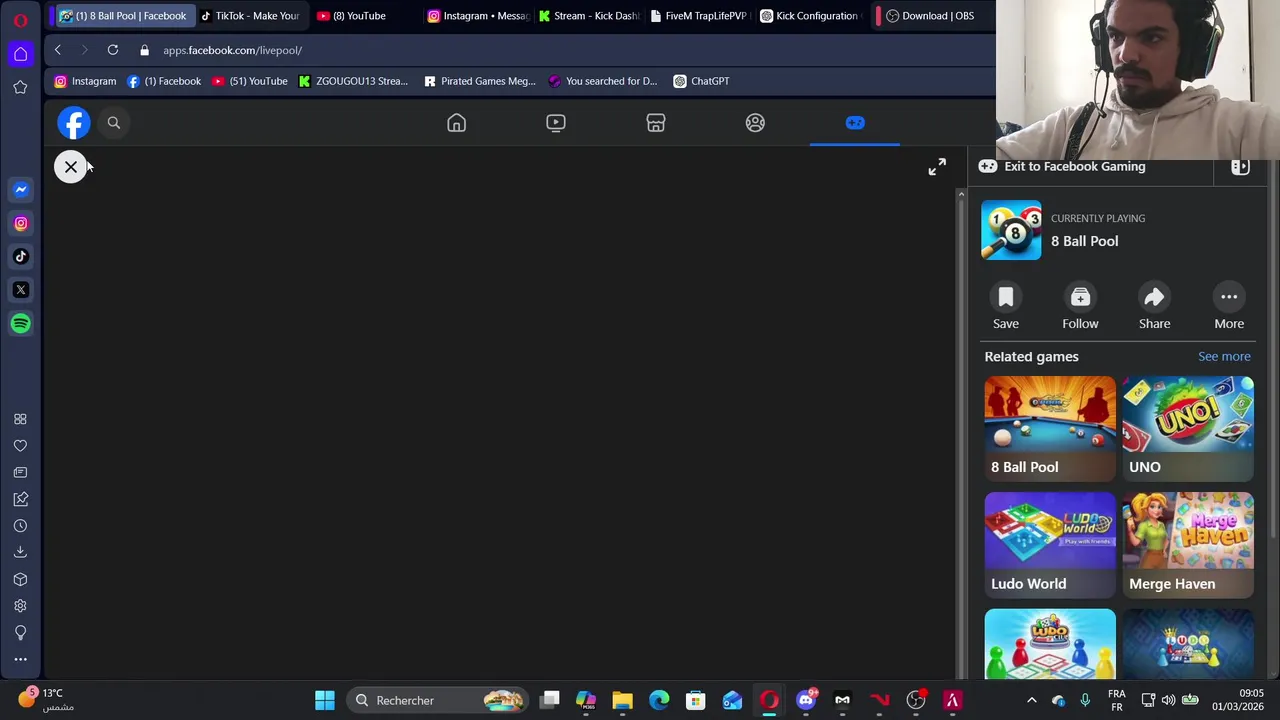Close the game with X button

(71, 167)
